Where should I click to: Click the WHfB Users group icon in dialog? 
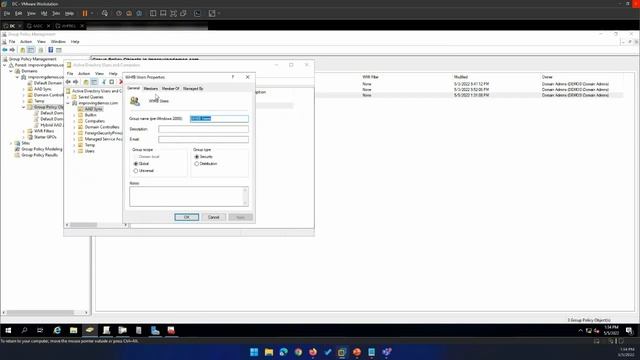pyautogui.click(x=135, y=101)
